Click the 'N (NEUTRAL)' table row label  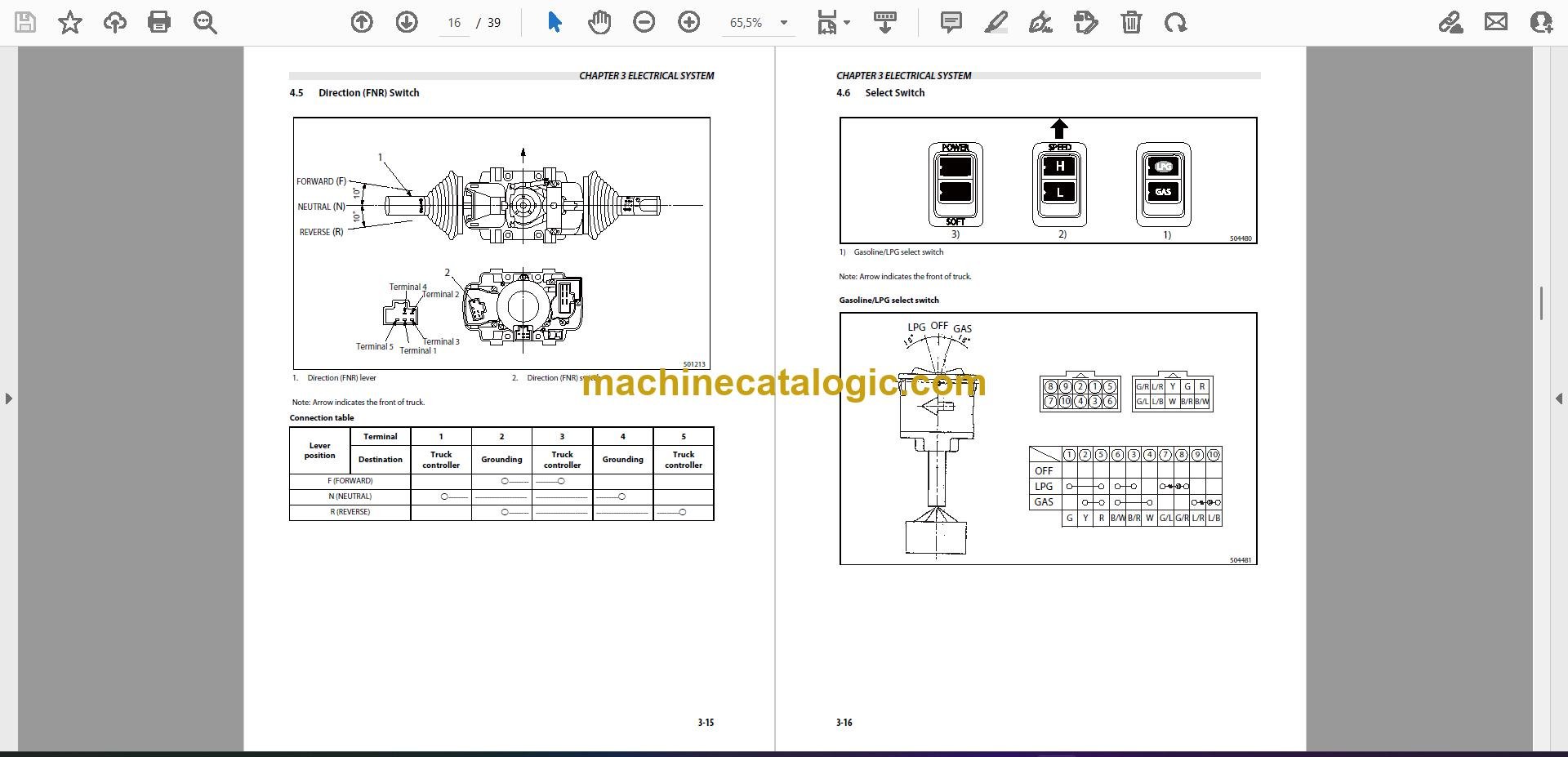[350, 497]
